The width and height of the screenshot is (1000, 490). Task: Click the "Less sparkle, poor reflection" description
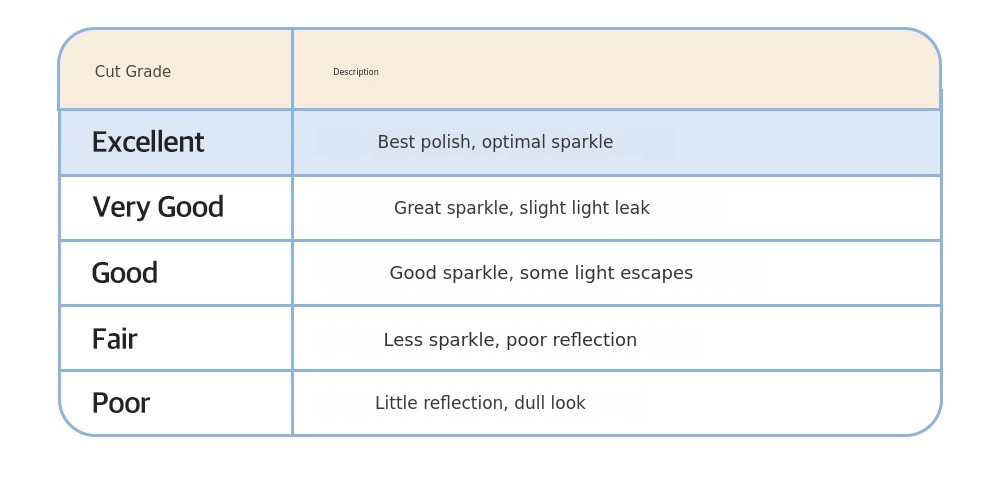510,340
